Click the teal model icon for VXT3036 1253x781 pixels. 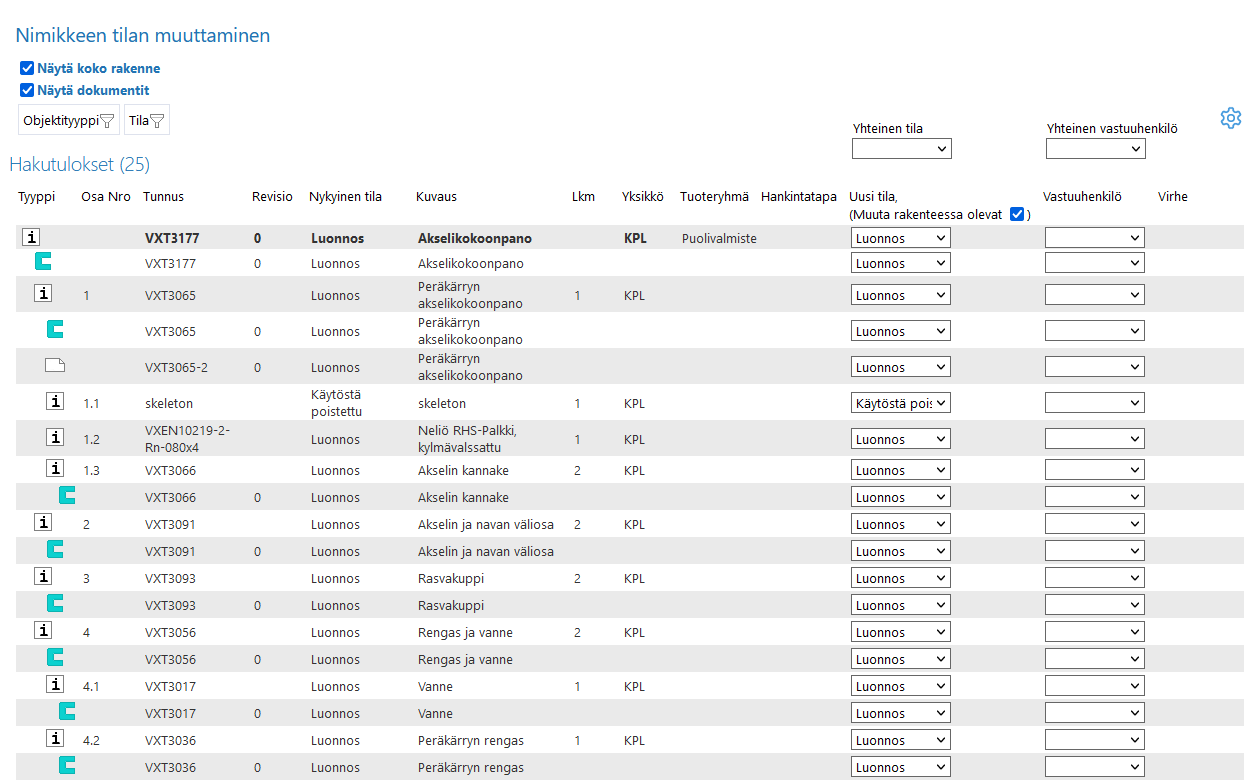point(67,766)
